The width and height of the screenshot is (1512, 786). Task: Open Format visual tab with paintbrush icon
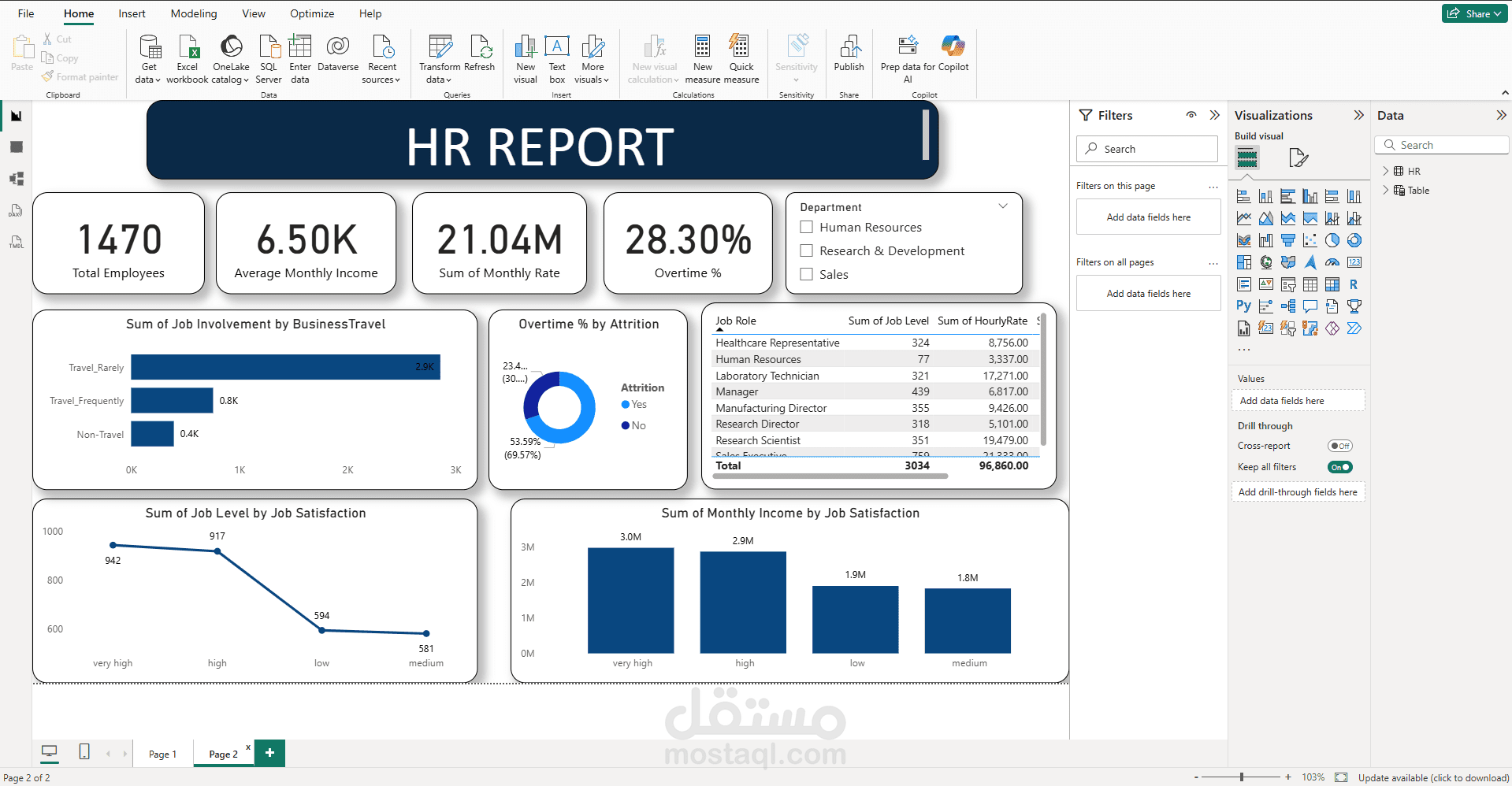1298,158
